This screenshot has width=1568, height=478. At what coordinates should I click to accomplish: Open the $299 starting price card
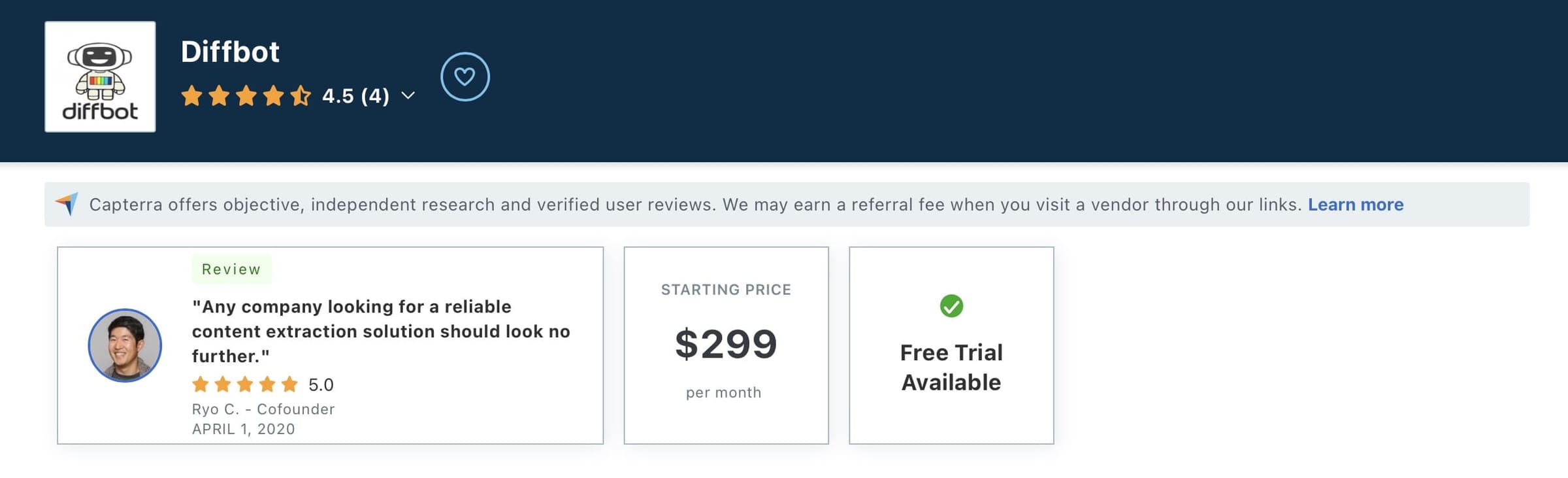tap(727, 345)
